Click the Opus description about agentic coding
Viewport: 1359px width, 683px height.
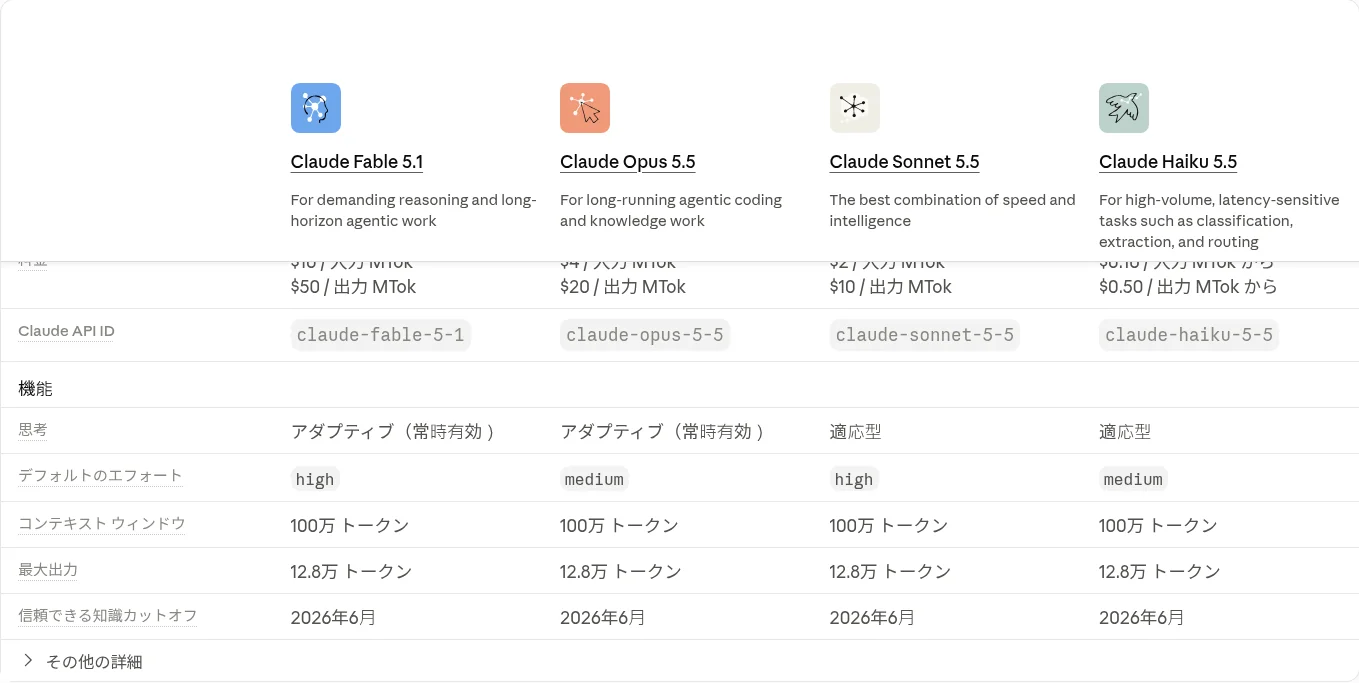pyautogui.click(x=671, y=210)
